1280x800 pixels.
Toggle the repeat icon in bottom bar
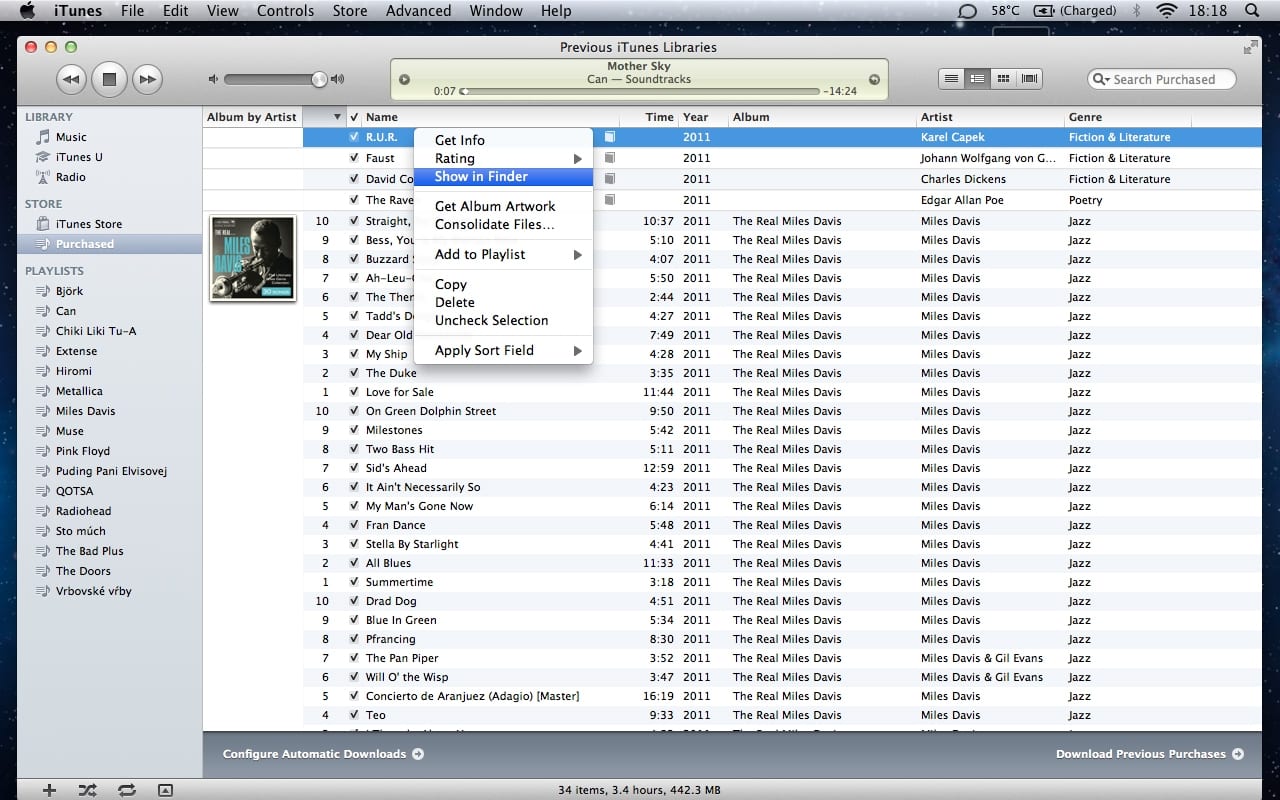[x=127, y=790]
